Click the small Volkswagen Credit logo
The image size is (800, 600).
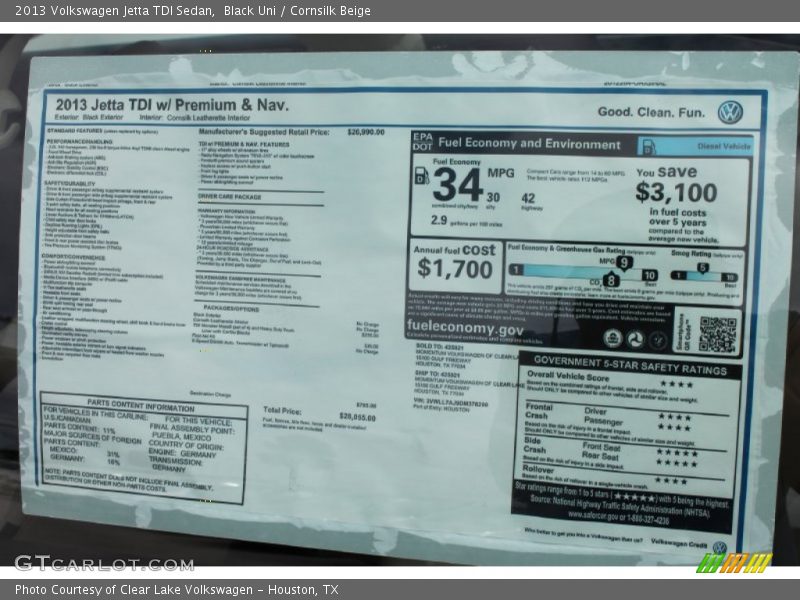(x=719, y=547)
